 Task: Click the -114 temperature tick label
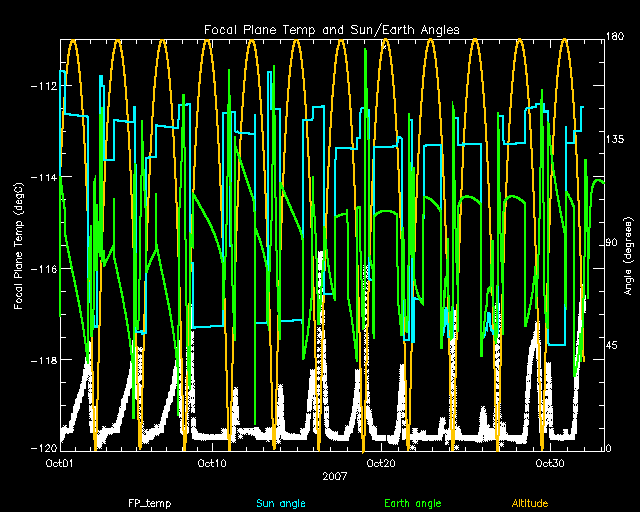click(x=43, y=178)
